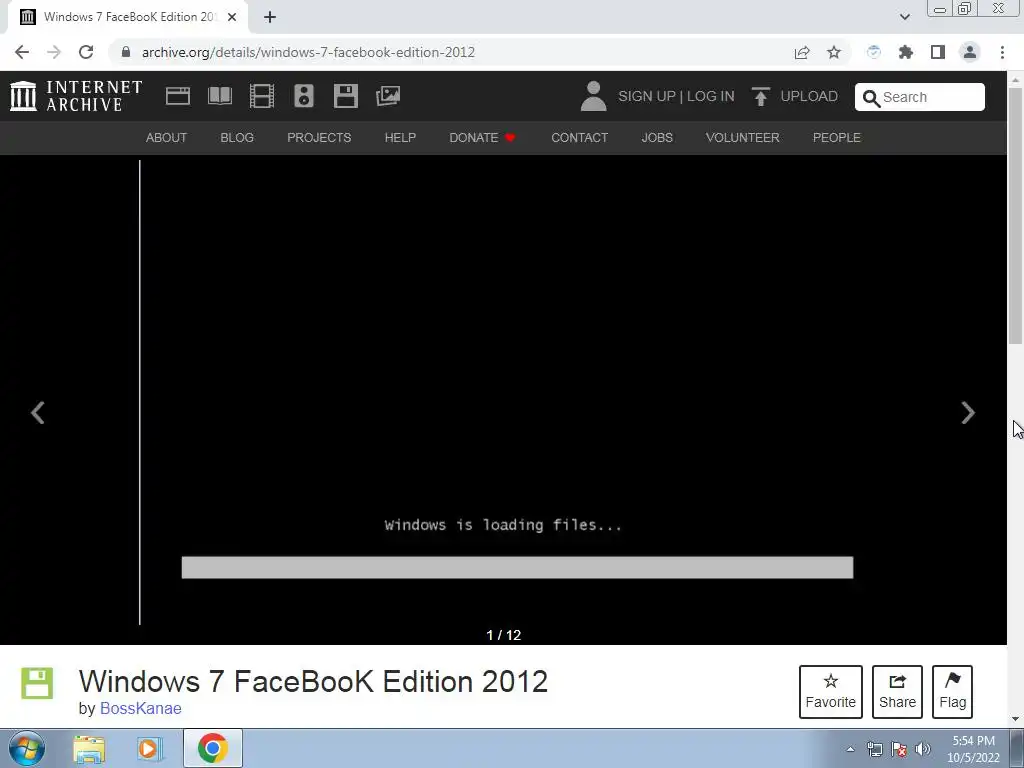
Task: Click the UPLOAD button
Action: tap(795, 96)
